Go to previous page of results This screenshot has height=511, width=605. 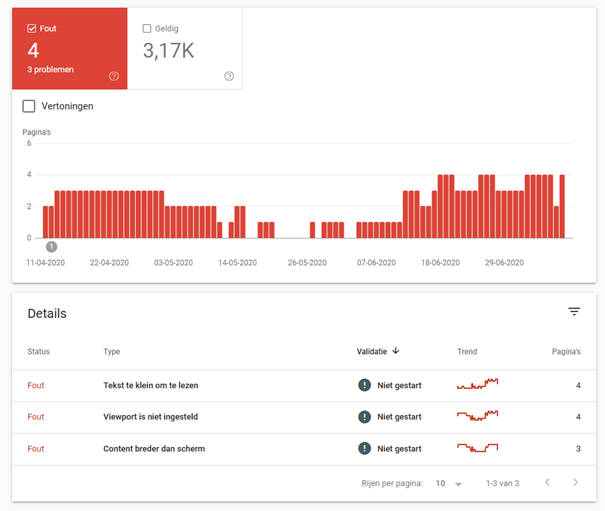547,482
